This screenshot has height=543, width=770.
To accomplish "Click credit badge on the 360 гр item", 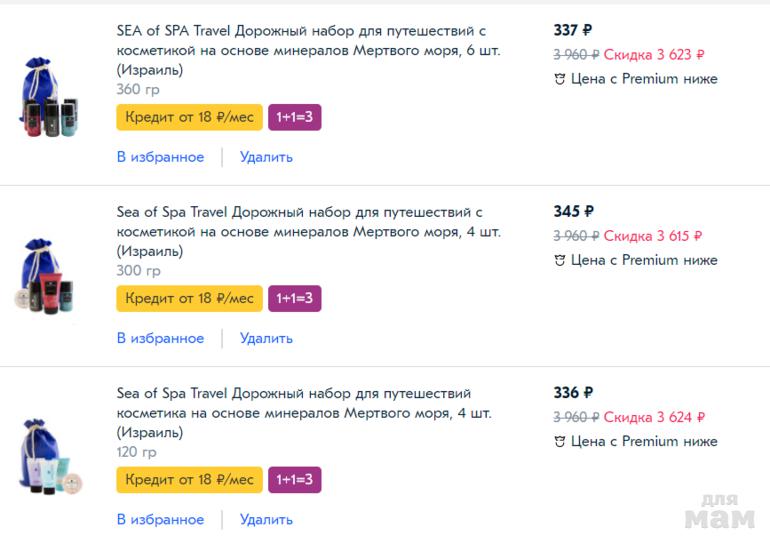I will [x=189, y=117].
